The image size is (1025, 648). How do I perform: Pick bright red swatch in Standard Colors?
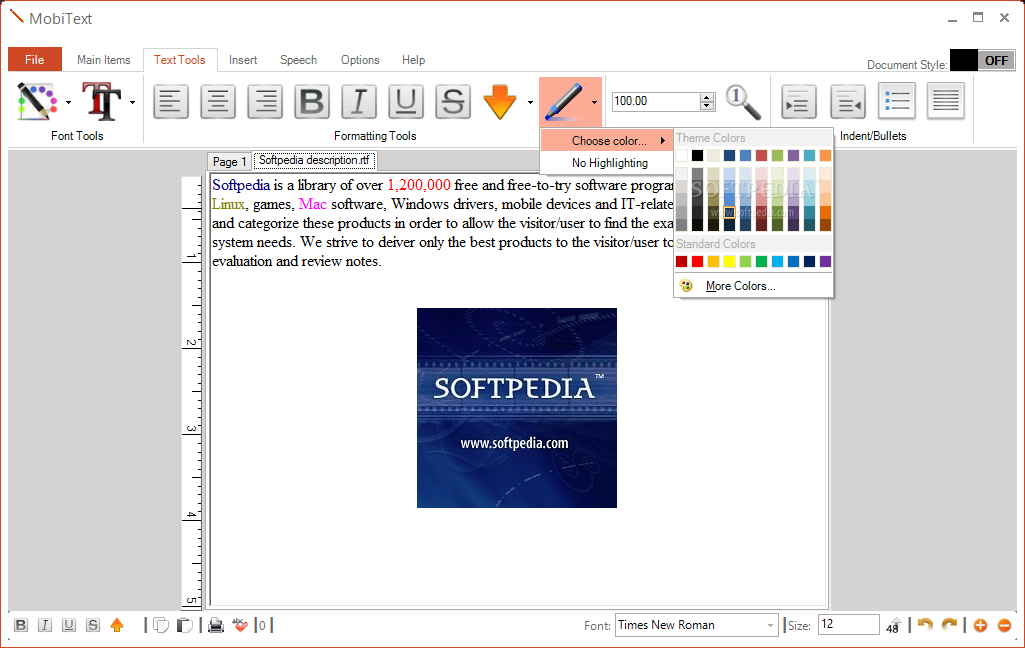697,262
